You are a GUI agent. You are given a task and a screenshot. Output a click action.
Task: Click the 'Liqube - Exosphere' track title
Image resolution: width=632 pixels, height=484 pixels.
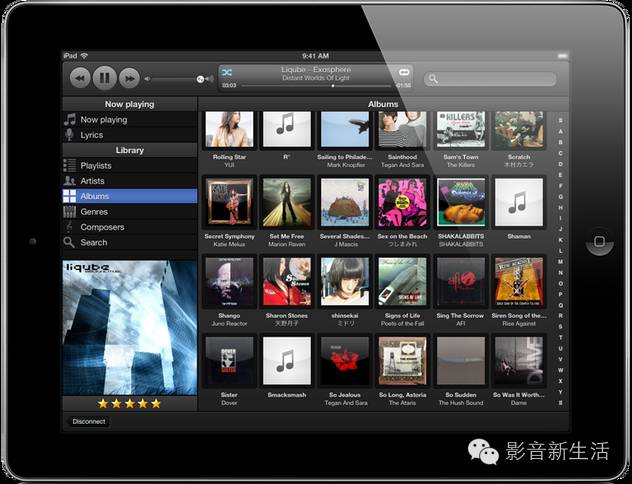tap(316, 70)
